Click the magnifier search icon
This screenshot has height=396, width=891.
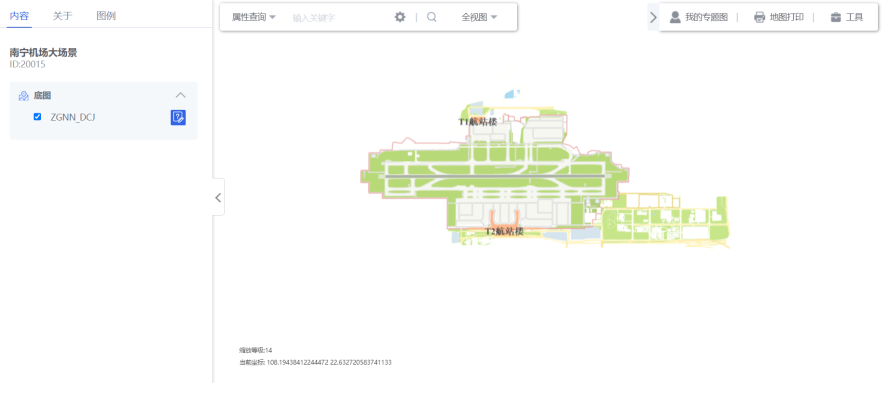point(431,17)
